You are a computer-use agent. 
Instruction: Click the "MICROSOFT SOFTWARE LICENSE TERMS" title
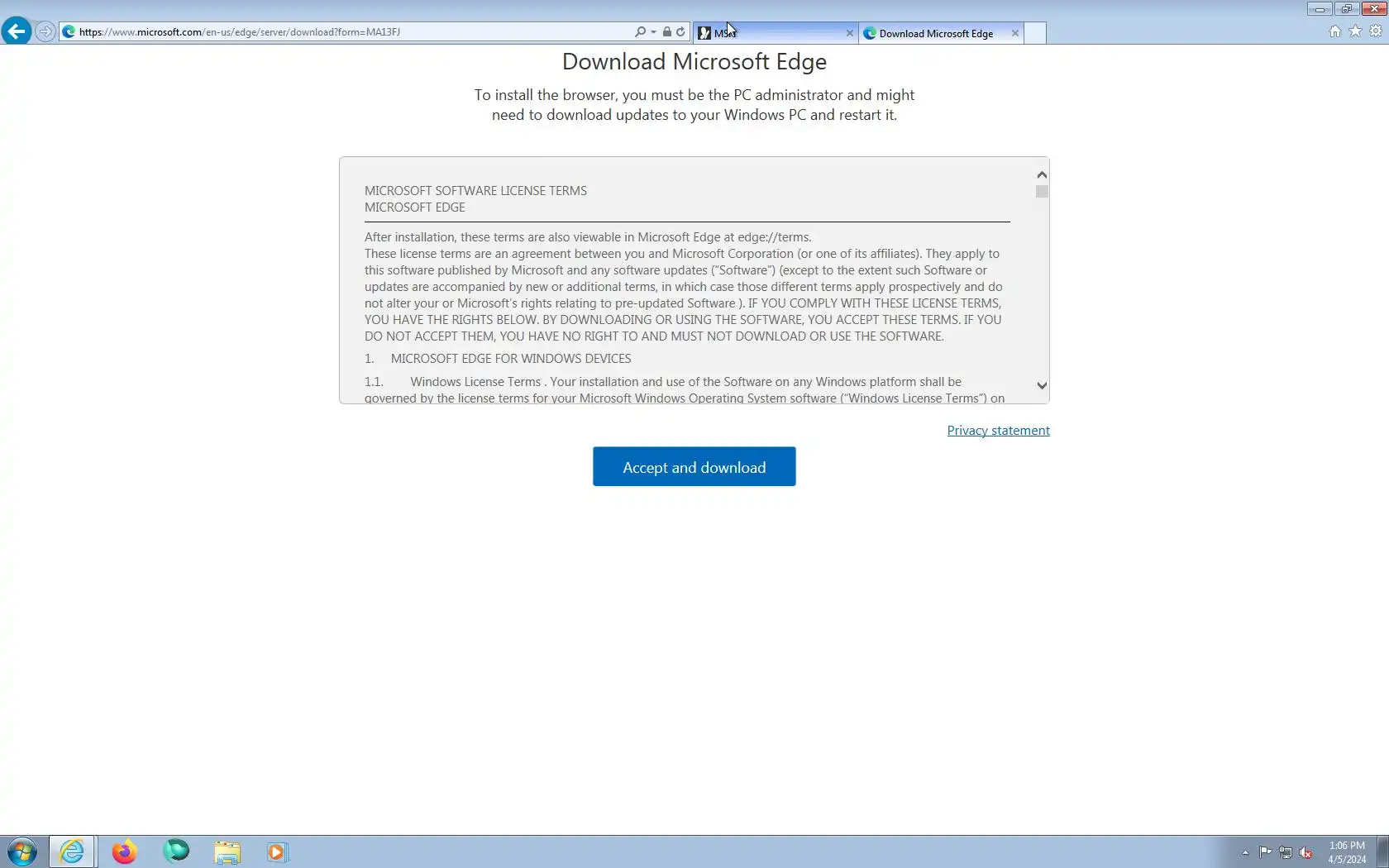pyautogui.click(x=476, y=191)
